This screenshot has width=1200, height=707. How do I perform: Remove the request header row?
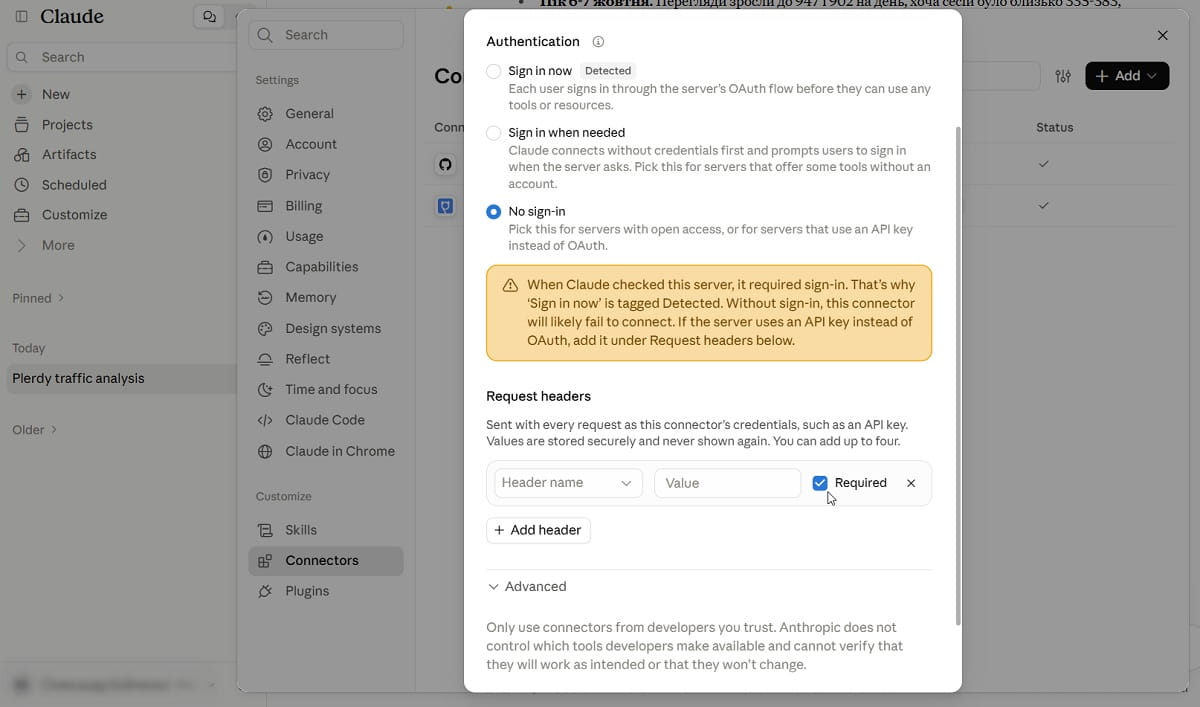coord(911,483)
